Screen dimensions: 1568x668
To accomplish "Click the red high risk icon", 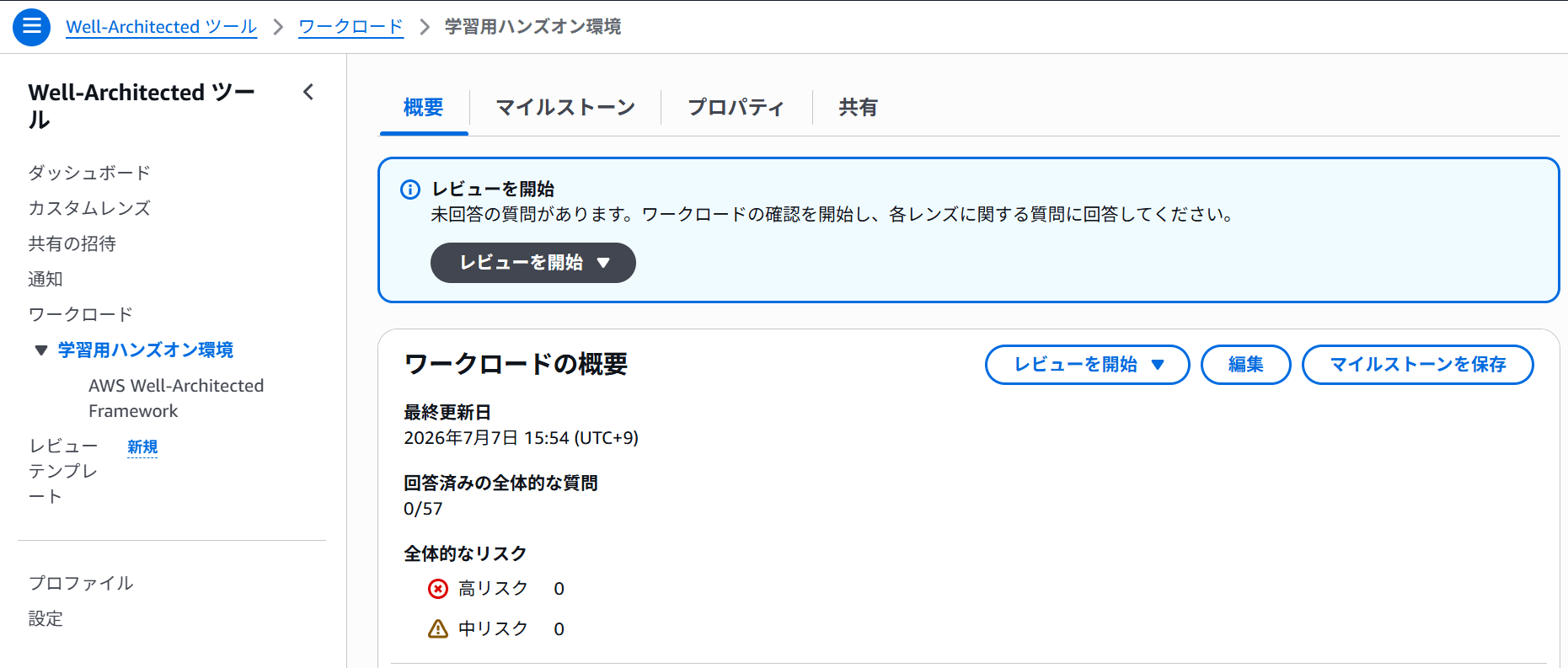I will point(438,589).
